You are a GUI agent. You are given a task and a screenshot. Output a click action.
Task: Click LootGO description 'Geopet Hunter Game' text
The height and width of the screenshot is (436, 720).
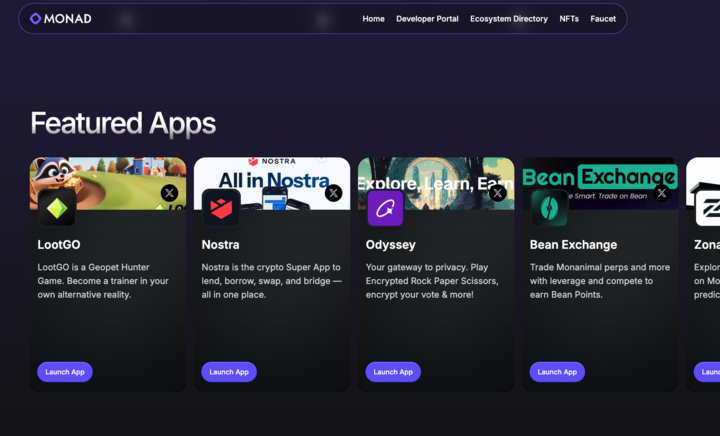(x=103, y=281)
